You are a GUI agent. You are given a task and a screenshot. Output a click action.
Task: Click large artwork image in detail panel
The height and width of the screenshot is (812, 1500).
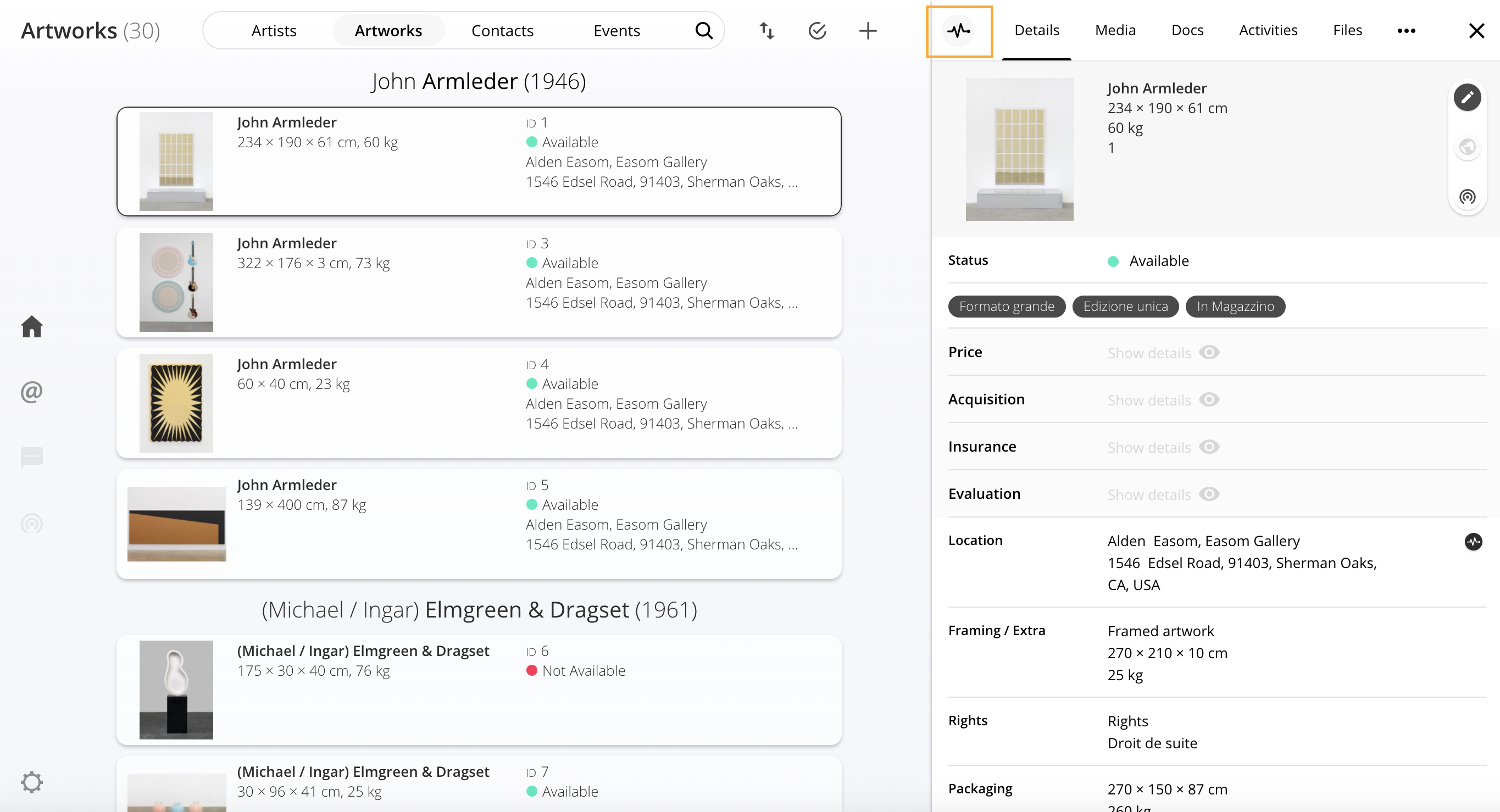tap(1019, 149)
